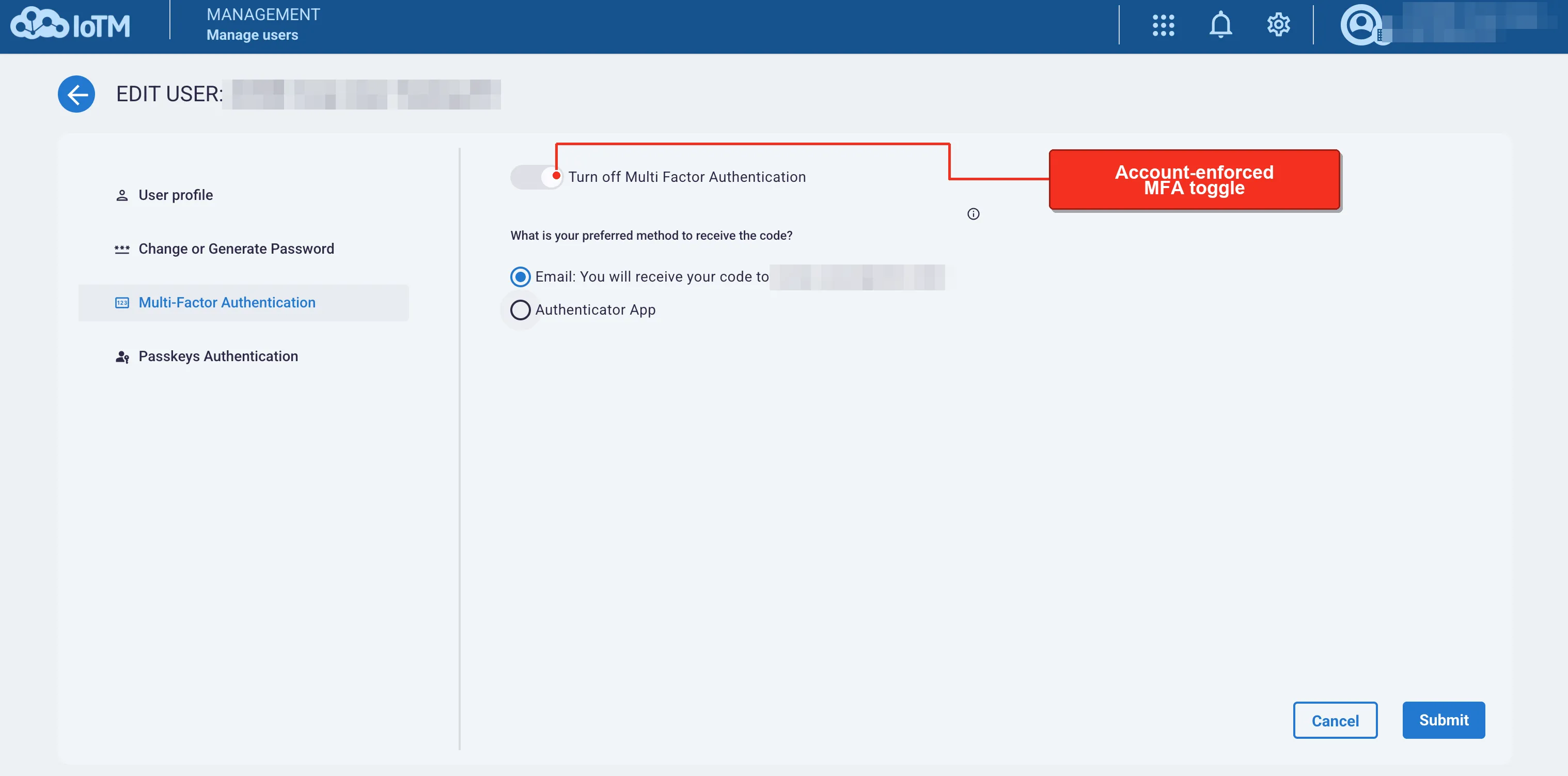Open the notifications bell
This screenshot has height=776, width=1568.
click(1220, 25)
